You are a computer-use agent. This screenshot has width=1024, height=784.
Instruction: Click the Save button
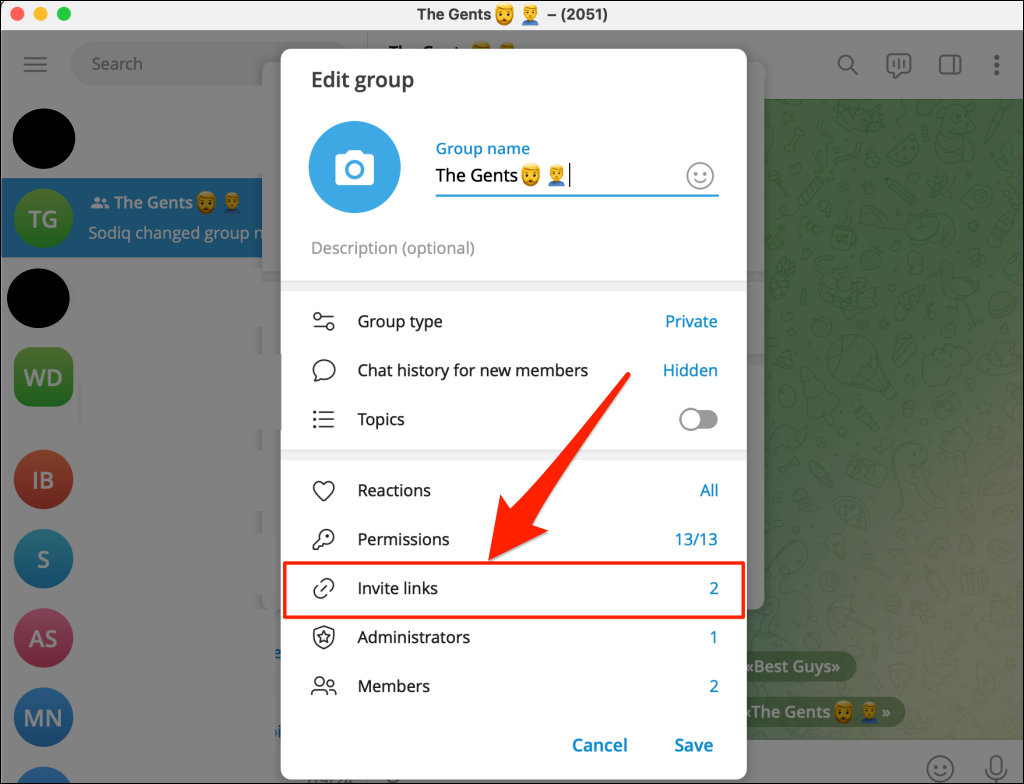click(693, 745)
